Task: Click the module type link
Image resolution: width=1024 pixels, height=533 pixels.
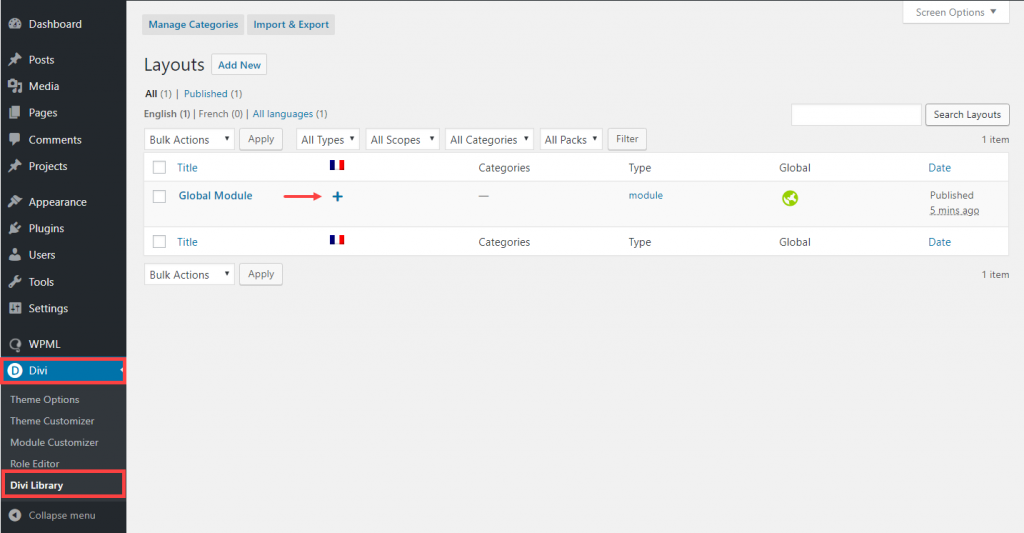Action: (646, 195)
